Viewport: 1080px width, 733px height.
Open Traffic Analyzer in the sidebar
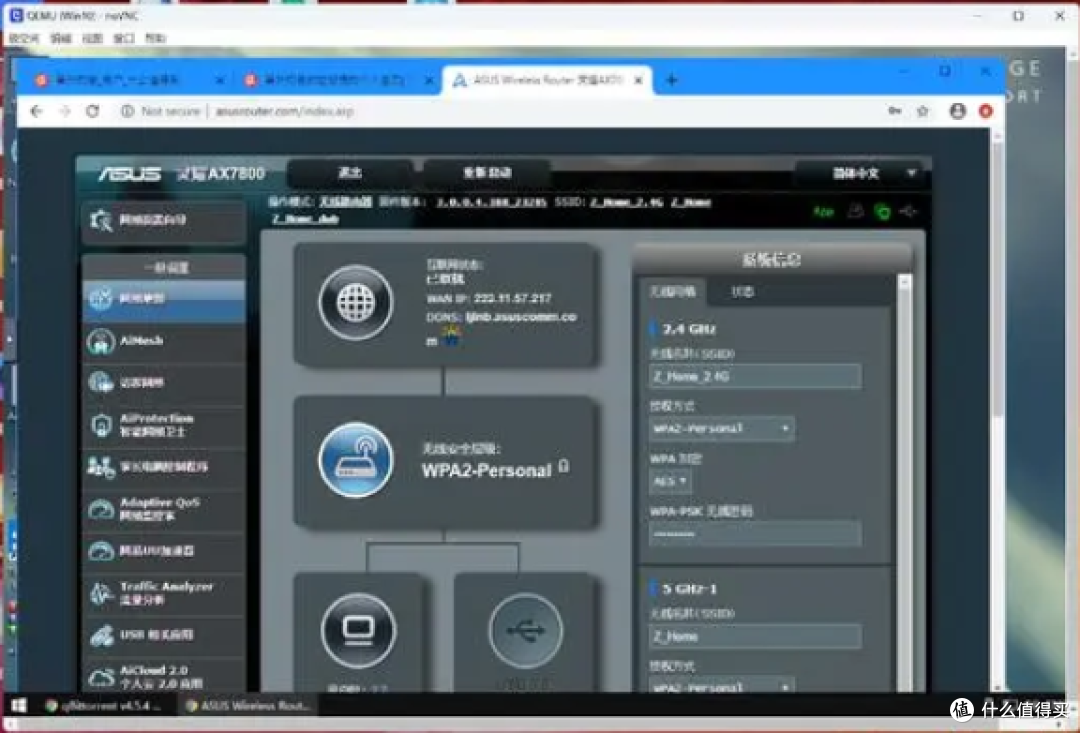(163, 593)
